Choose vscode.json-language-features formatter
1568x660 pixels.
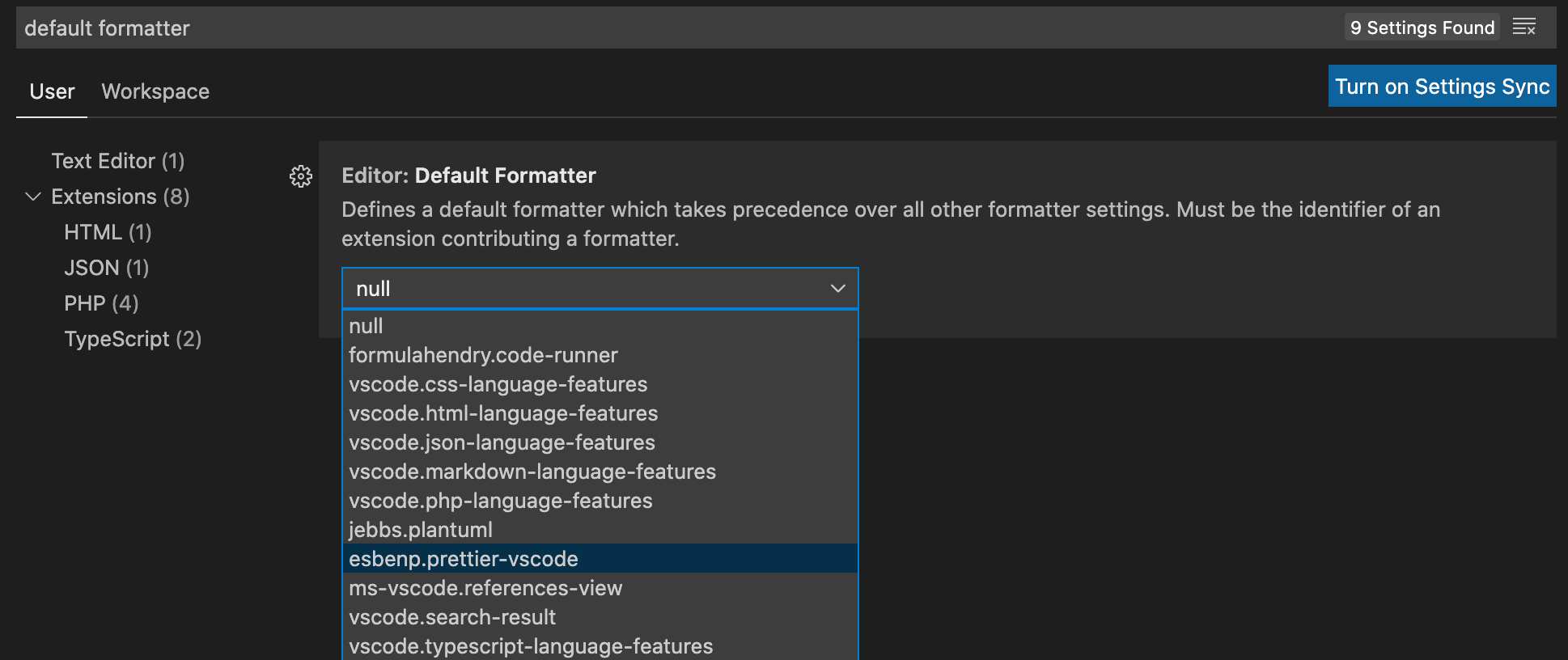[x=600, y=442]
